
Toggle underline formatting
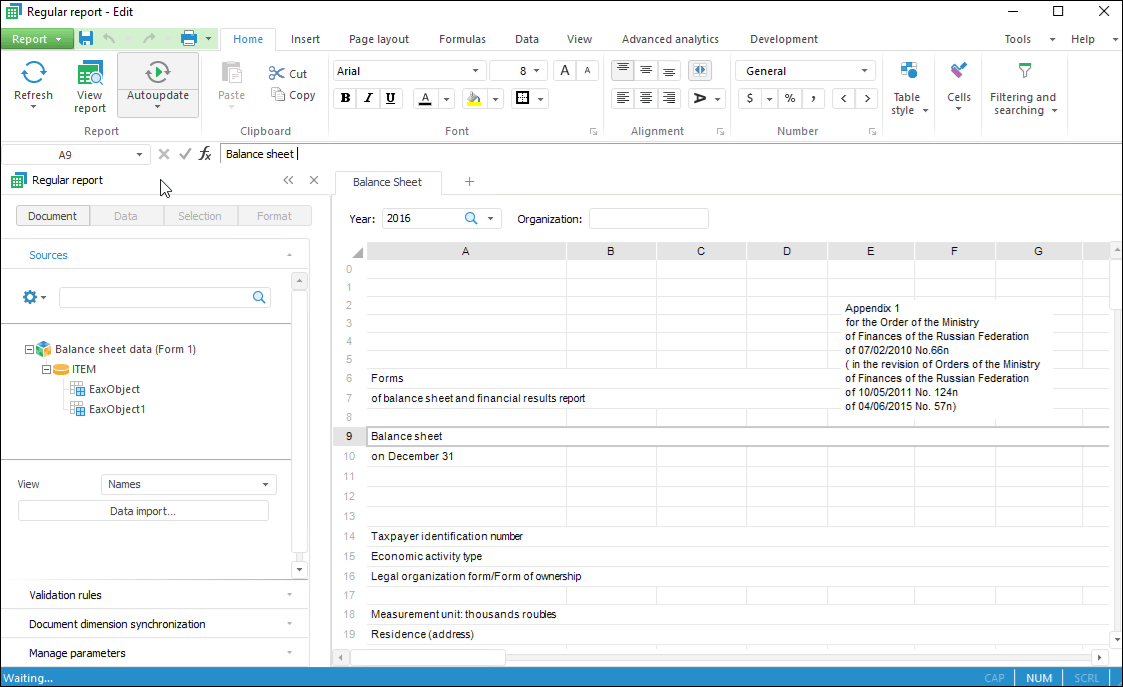point(390,98)
